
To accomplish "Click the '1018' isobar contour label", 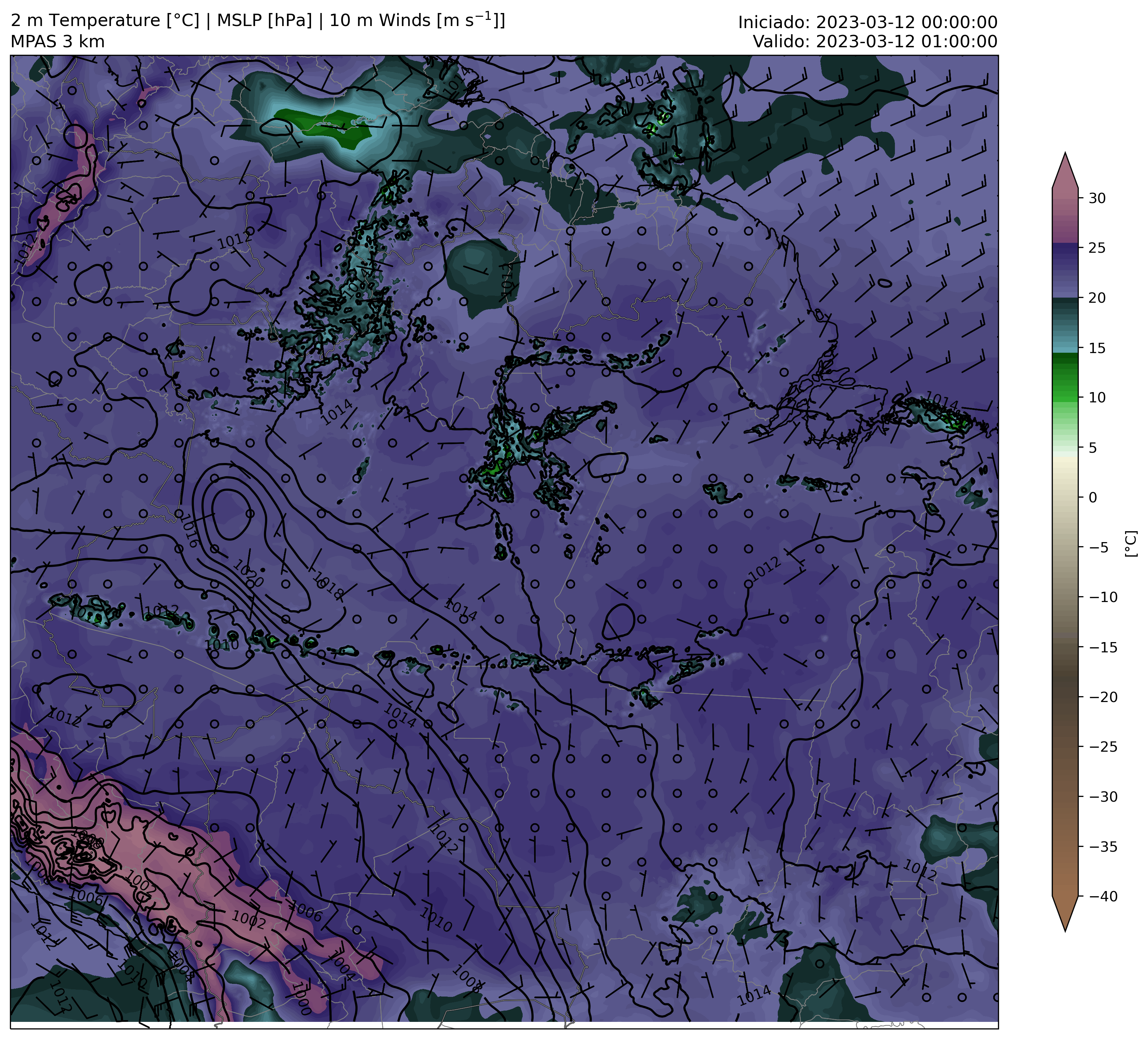I will (328, 586).
